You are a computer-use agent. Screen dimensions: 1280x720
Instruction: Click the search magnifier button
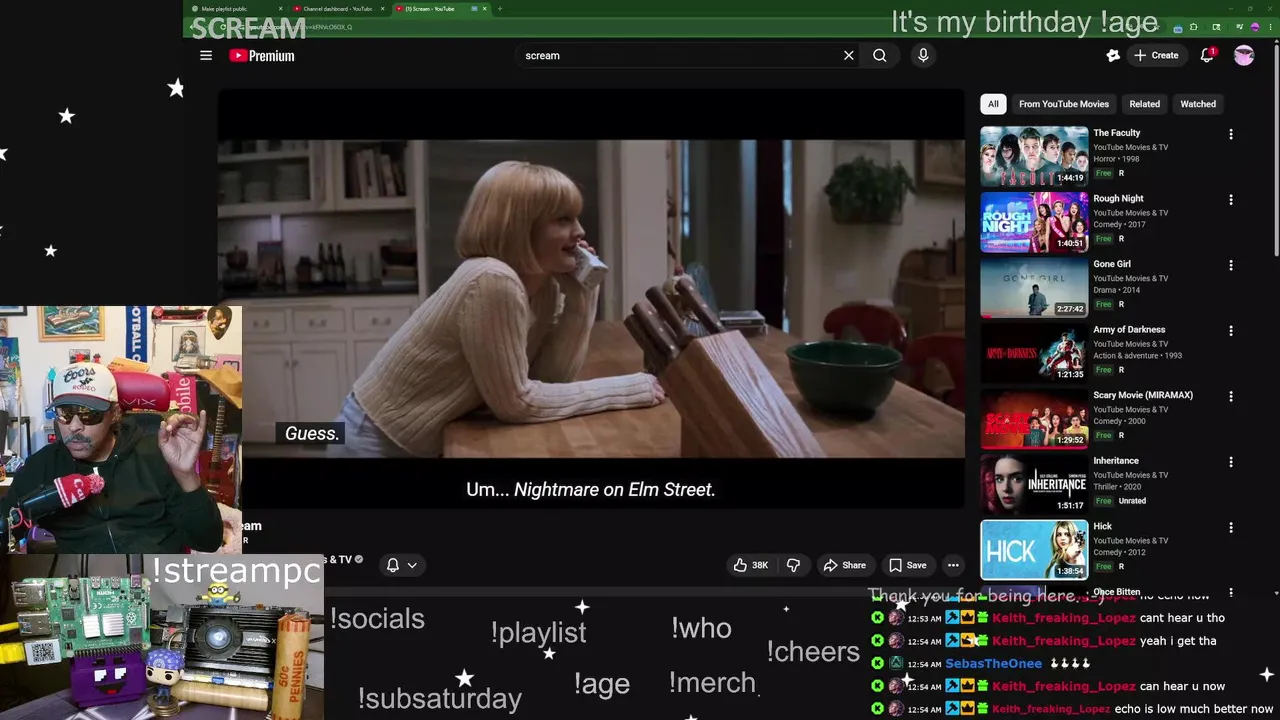tap(880, 56)
